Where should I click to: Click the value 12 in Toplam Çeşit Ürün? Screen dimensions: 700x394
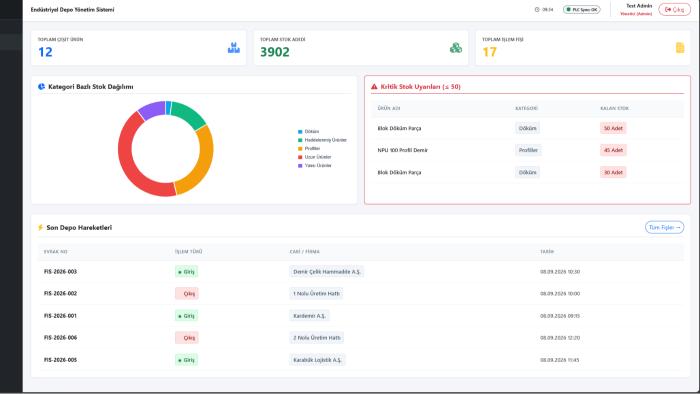click(x=45, y=52)
